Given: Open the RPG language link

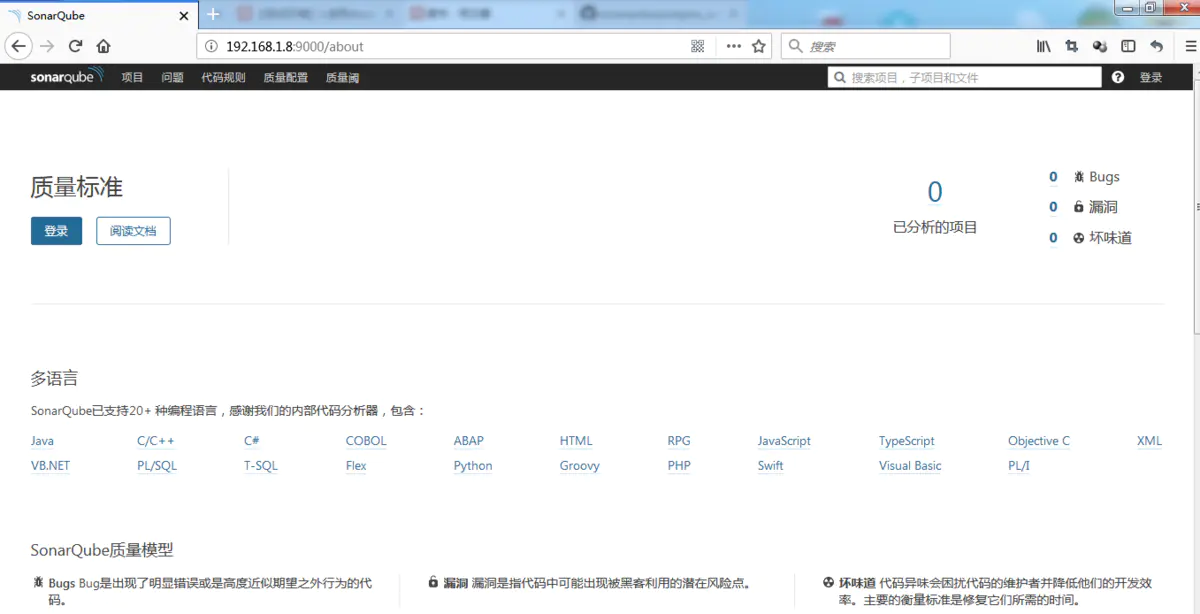Looking at the screenshot, I should [679, 441].
